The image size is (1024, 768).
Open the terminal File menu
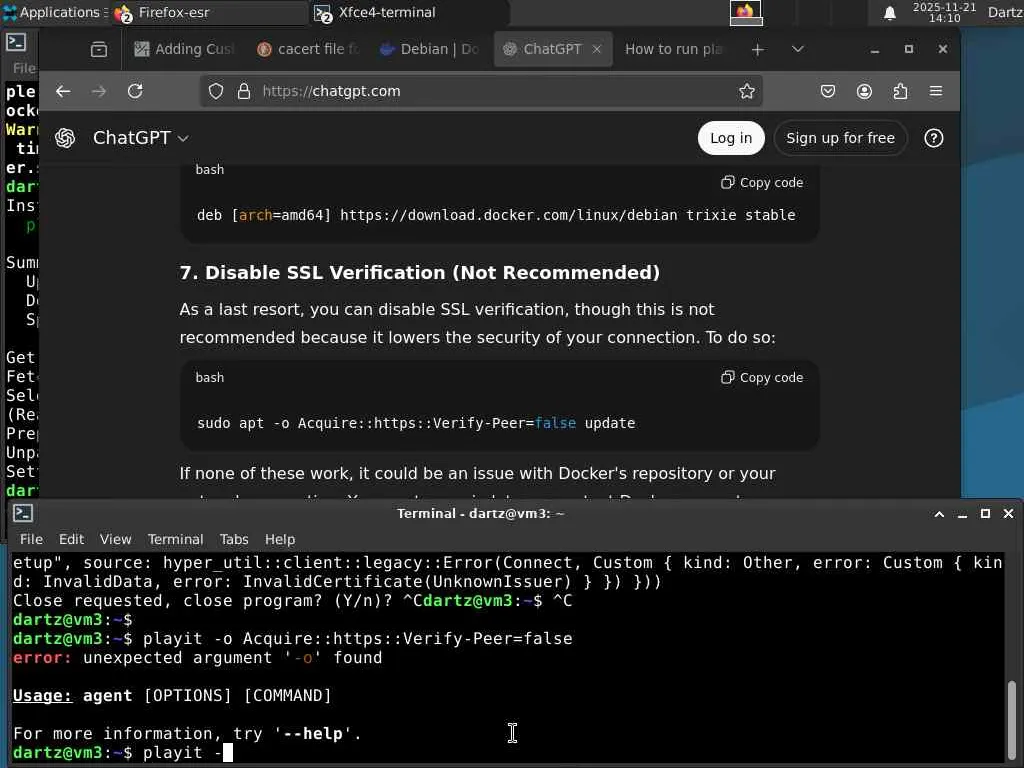[x=31, y=539]
